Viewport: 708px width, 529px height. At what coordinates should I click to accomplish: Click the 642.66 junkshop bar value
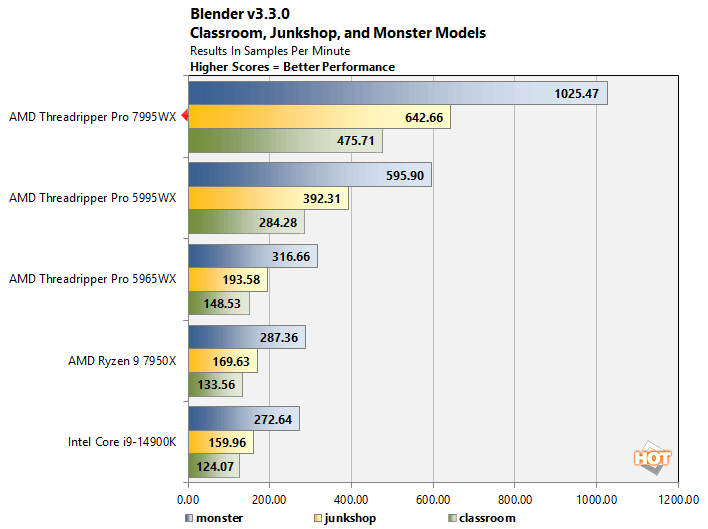(x=424, y=117)
